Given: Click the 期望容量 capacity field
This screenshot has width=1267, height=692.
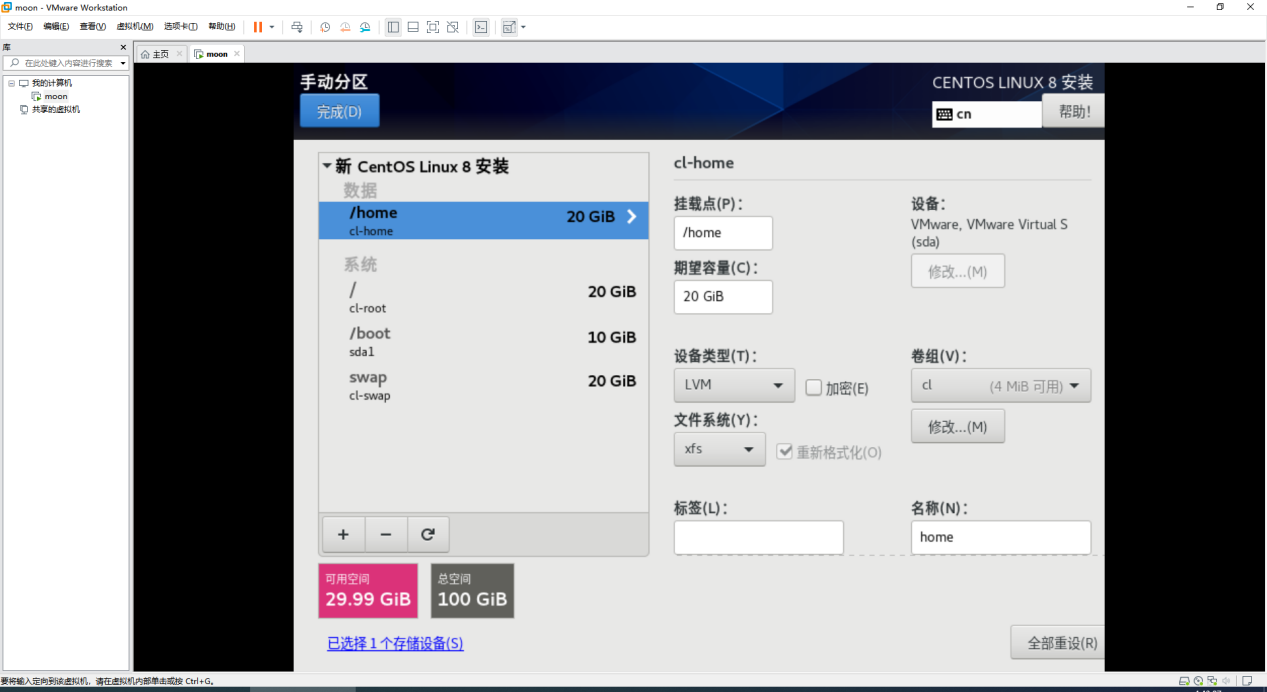Looking at the screenshot, I should pyautogui.click(x=723, y=296).
